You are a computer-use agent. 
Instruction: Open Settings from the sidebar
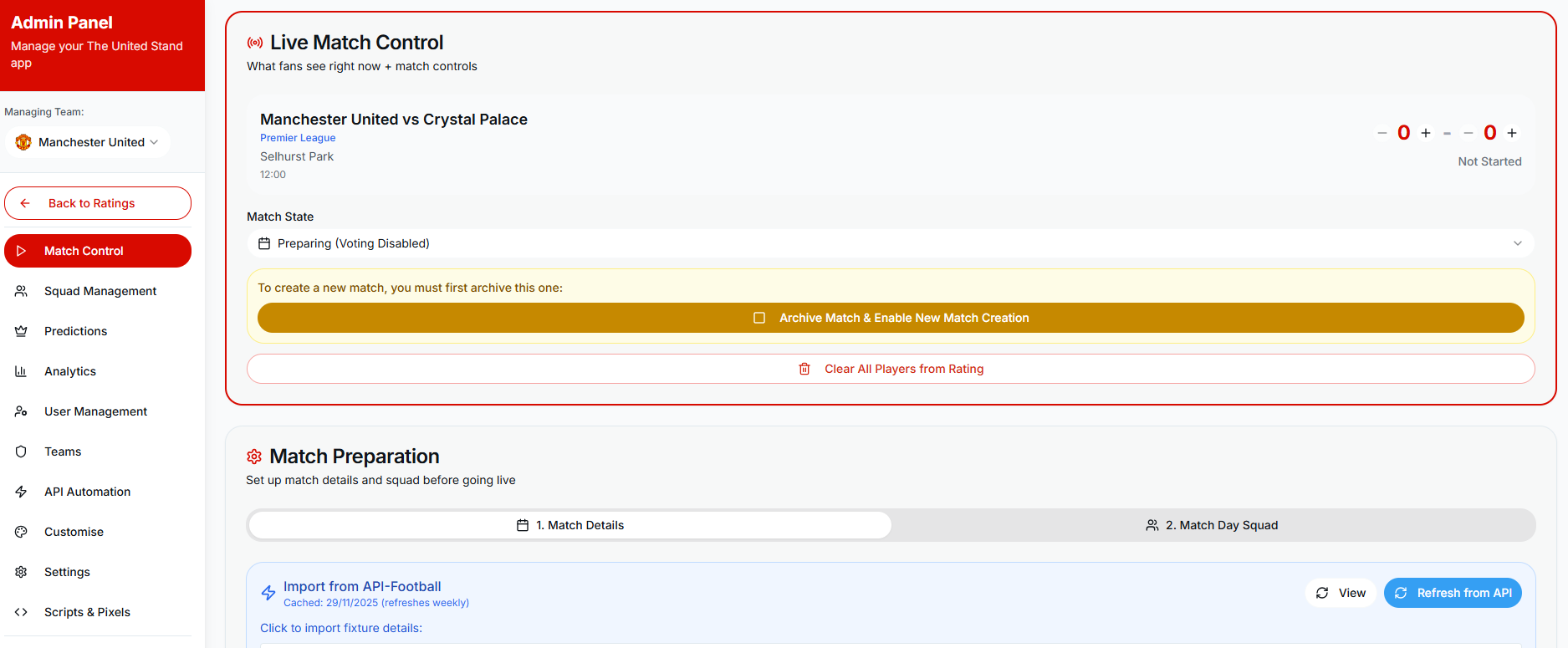click(98, 572)
